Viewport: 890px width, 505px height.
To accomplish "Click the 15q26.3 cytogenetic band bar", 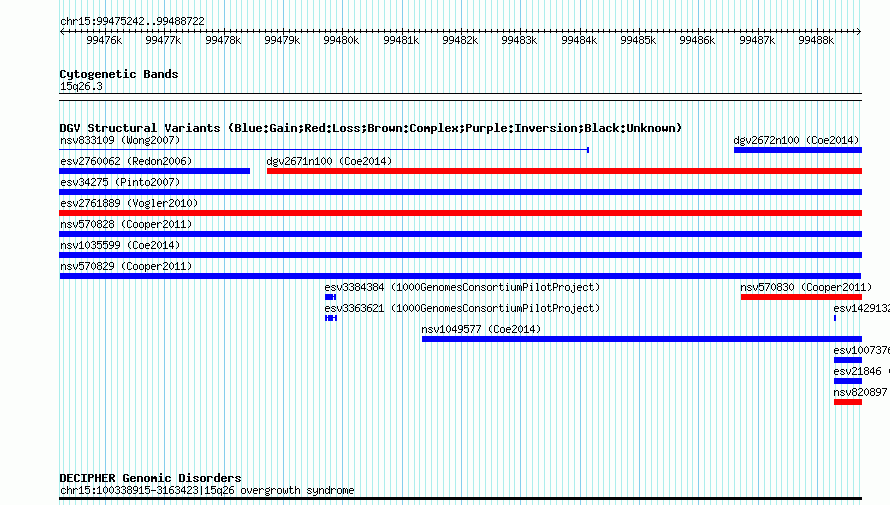I will tap(460, 97).
